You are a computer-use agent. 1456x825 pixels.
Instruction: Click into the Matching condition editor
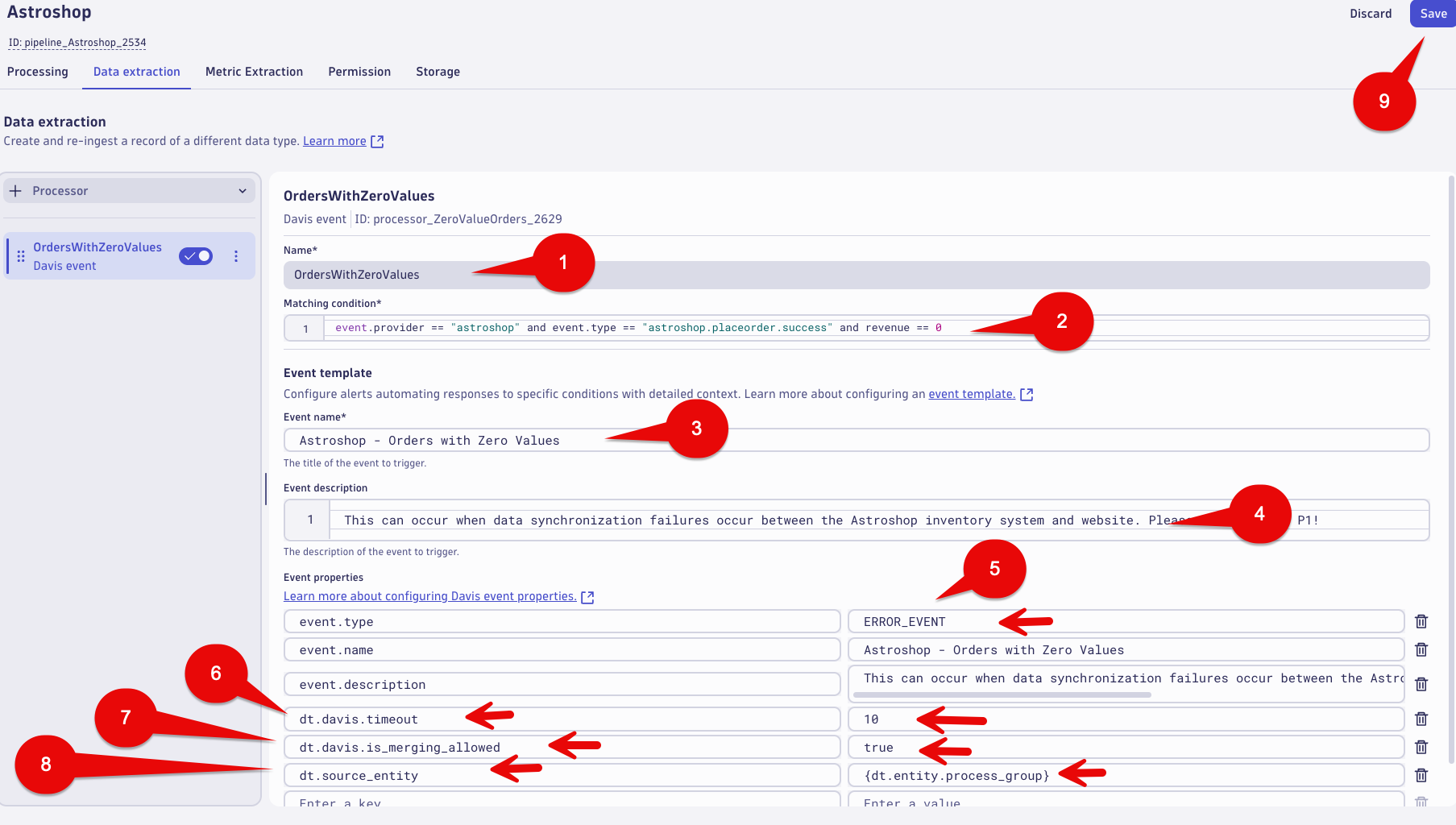857,328
